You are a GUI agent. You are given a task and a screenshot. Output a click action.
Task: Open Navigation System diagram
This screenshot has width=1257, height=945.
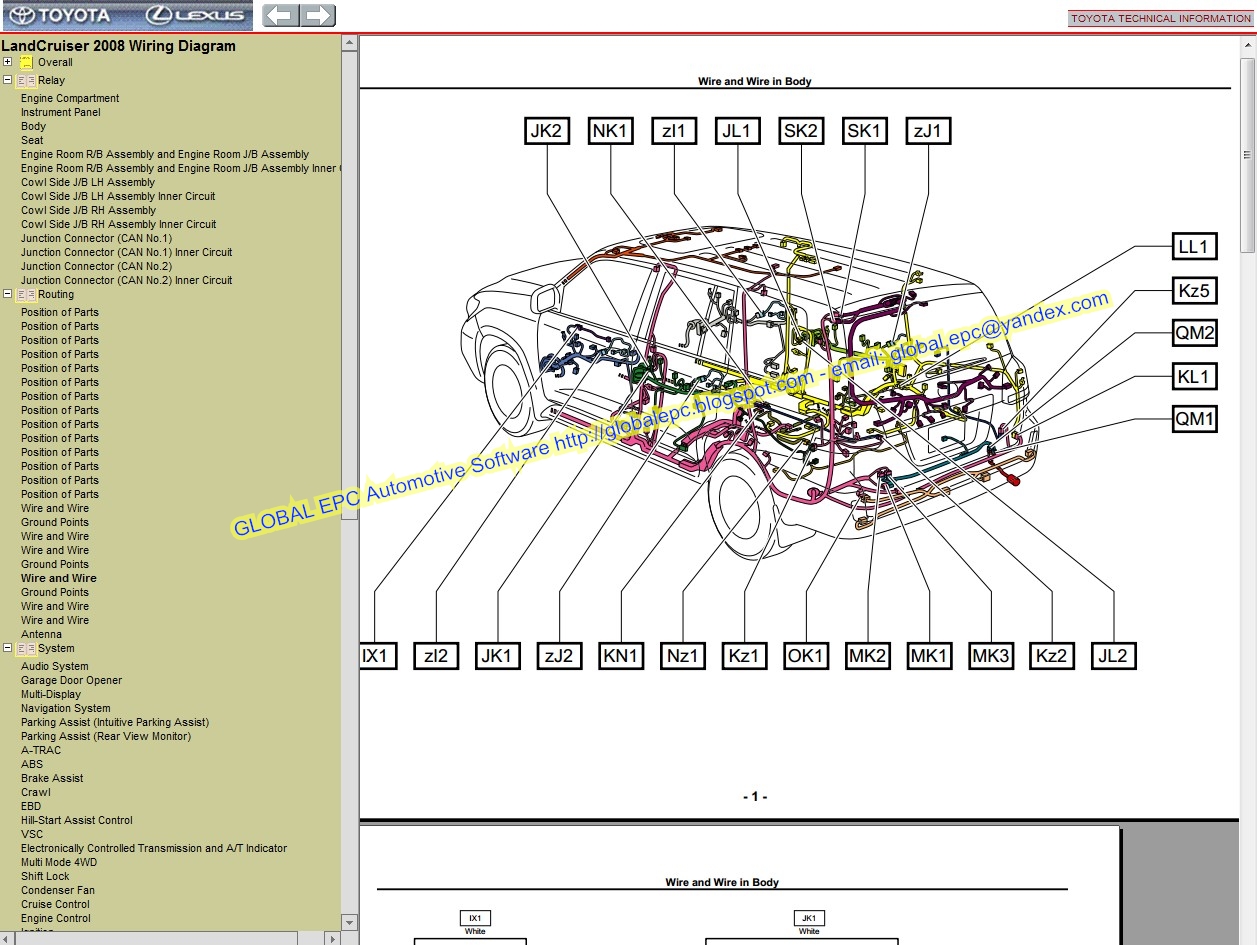tap(66, 708)
